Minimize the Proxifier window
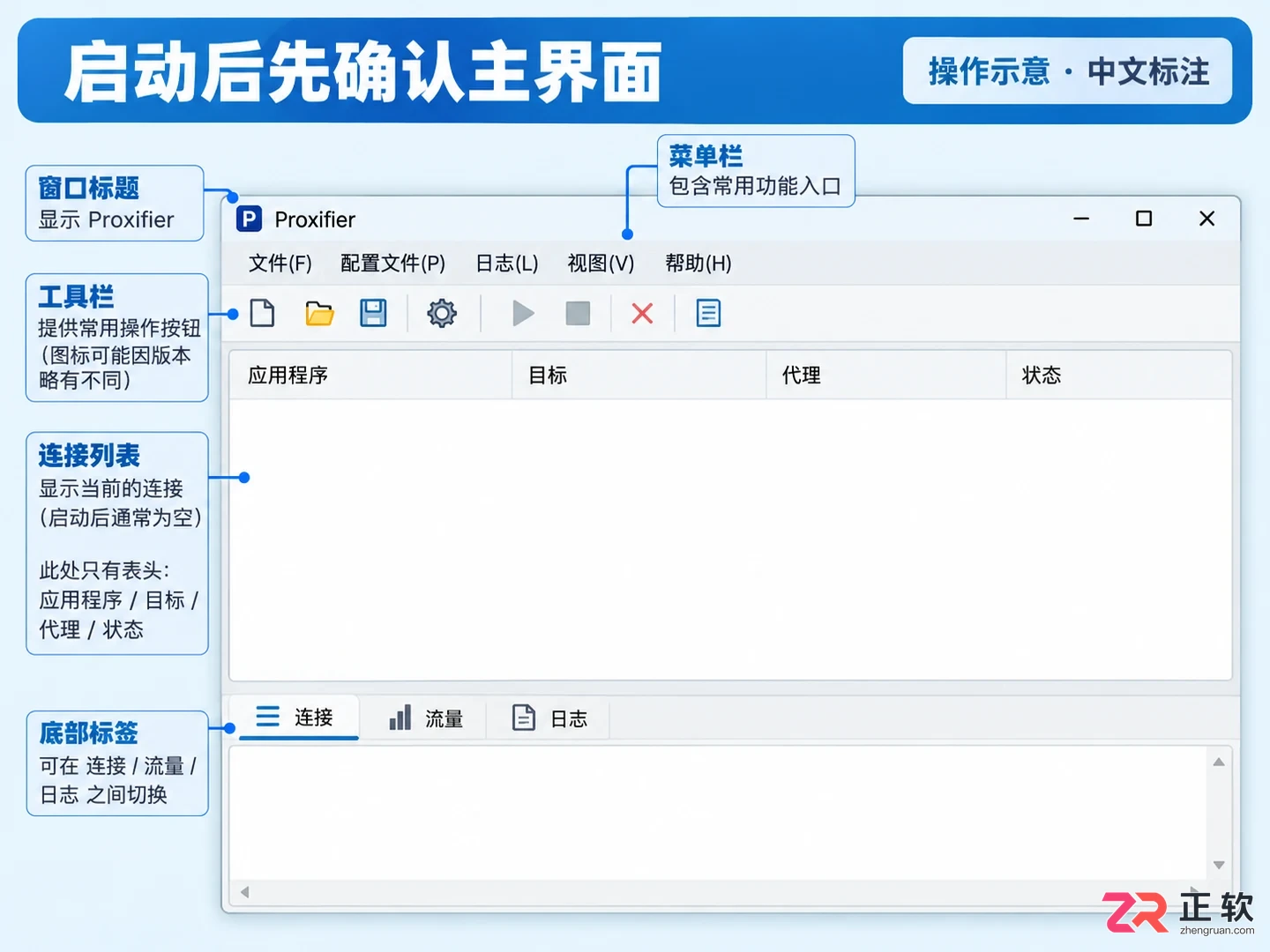This screenshot has height=952, width=1270. (x=1081, y=219)
